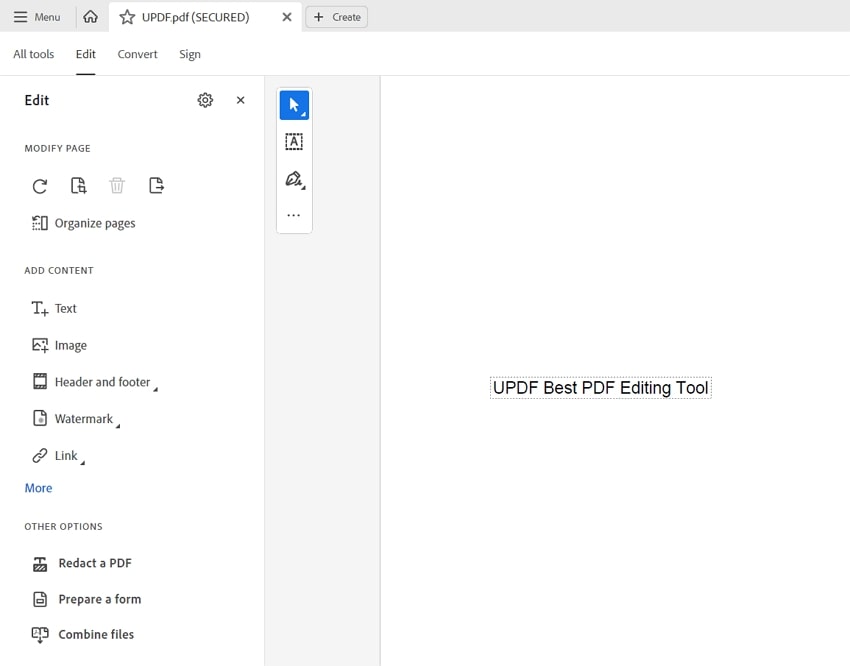Click the More link
The height and width of the screenshot is (666, 850).
click(x=38, y=488)
